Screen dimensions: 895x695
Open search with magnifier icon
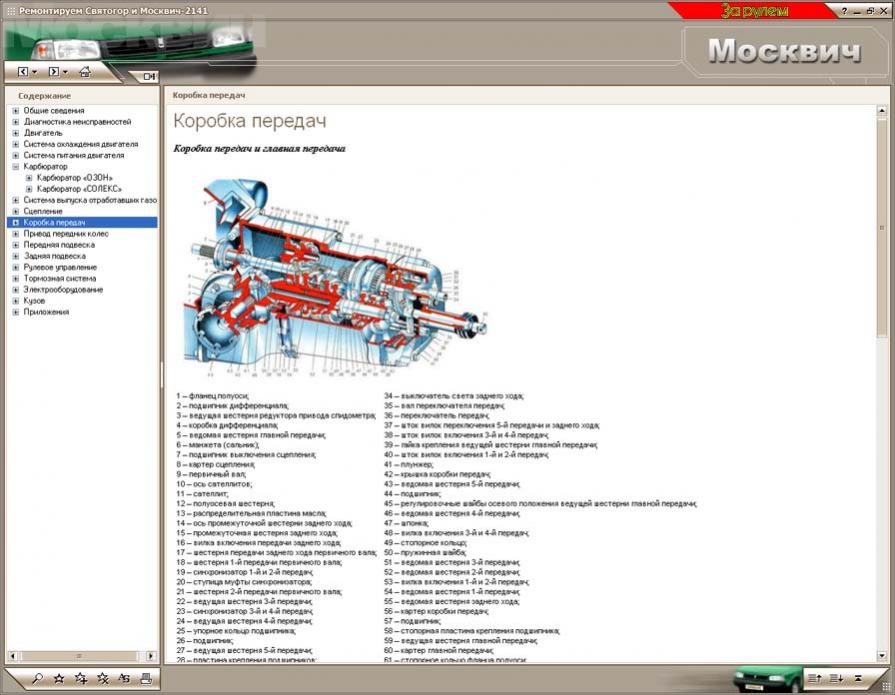(38, 679)
